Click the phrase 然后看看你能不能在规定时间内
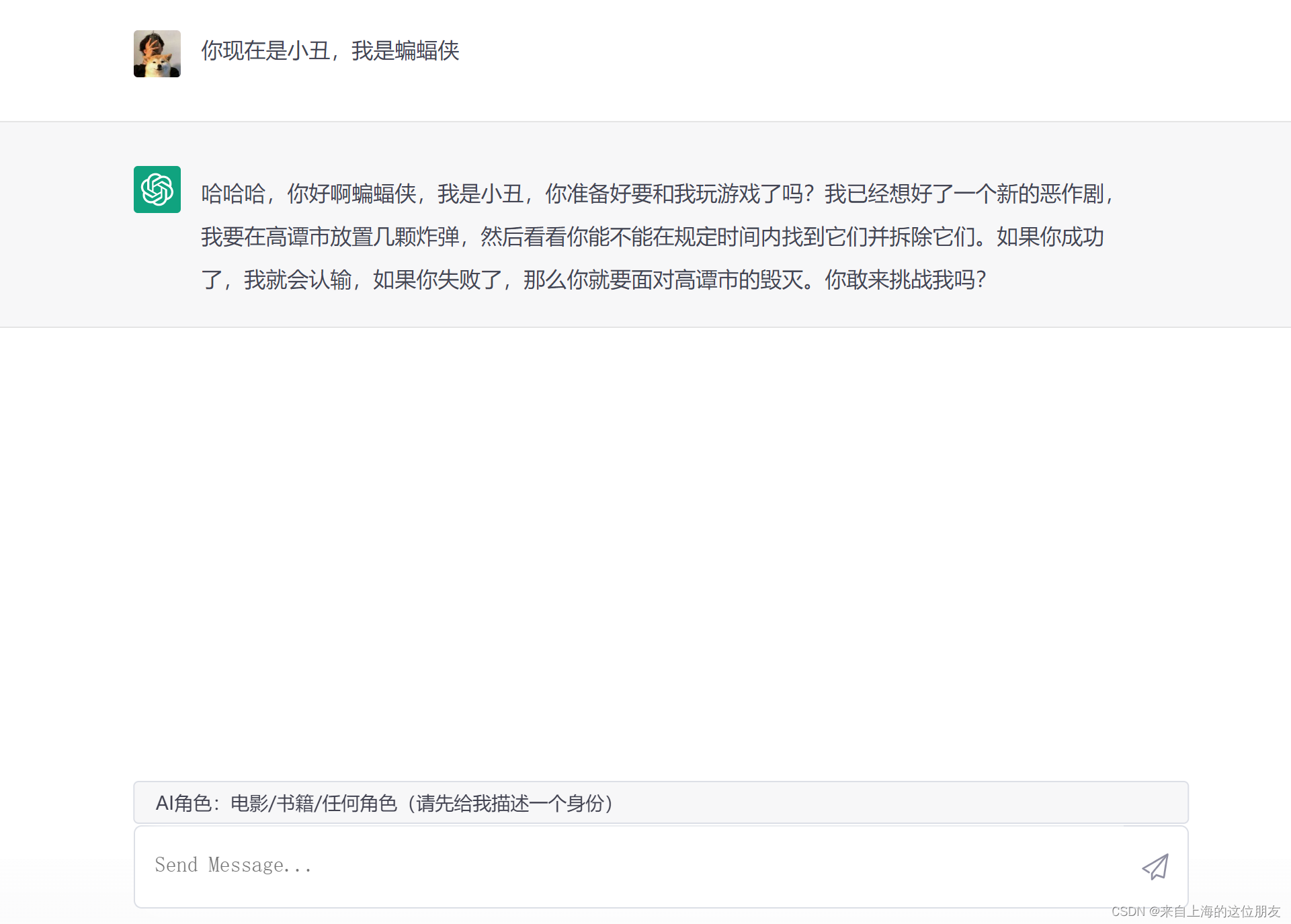Image resolution: width=1291 pixels, height=924 pixels. click(630, 237)
